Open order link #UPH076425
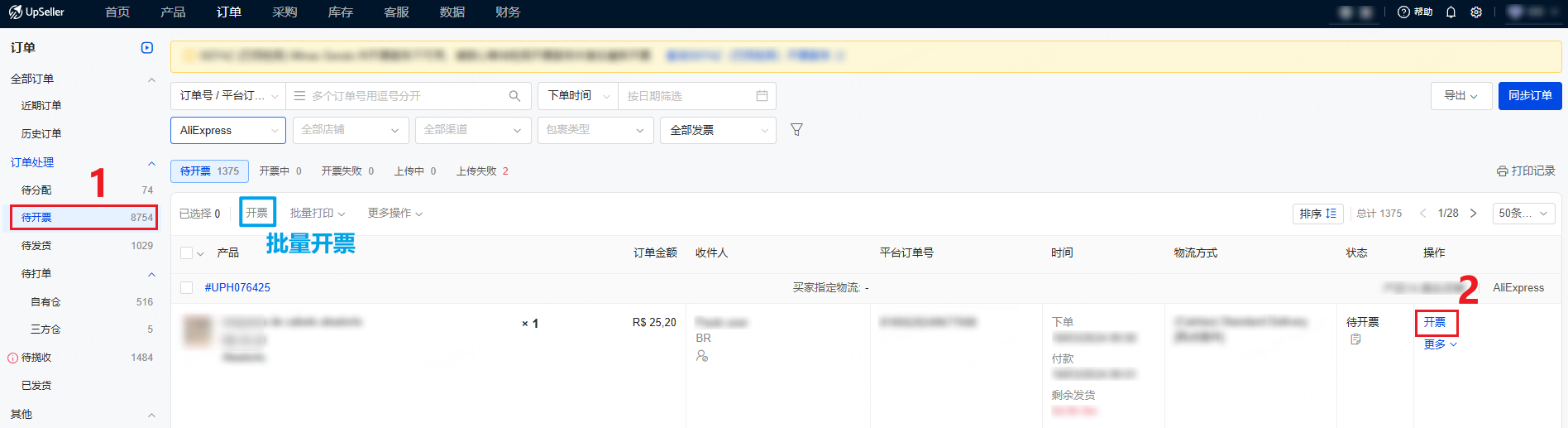The image size is (1568, 428). pos(237,287)
